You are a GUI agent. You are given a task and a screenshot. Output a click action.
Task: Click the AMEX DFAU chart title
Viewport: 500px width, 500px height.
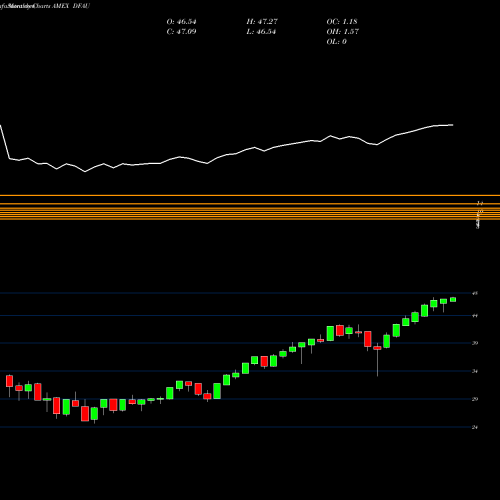(71, 6)
